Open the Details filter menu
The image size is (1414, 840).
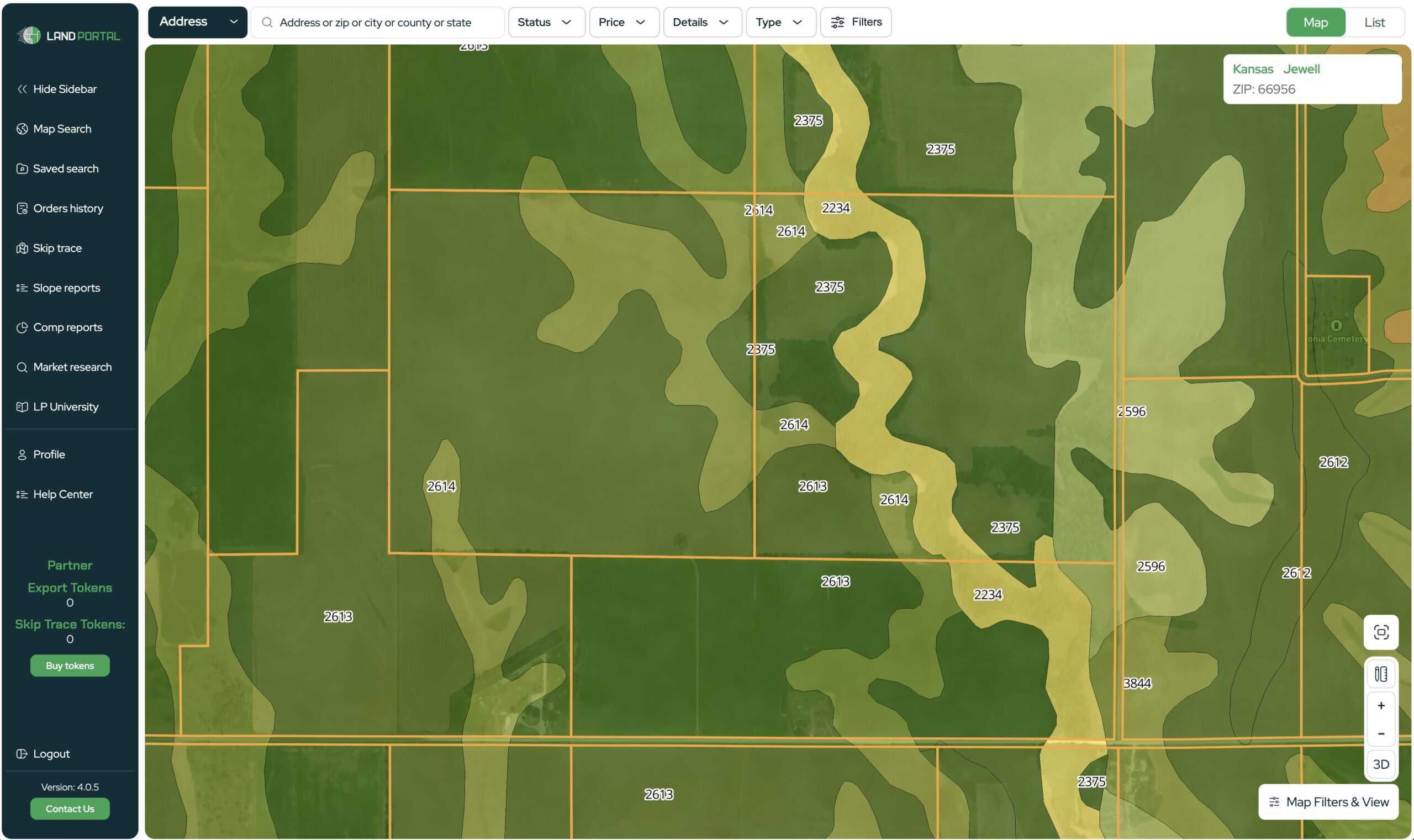pyautogui.click(x=702, y=22)
